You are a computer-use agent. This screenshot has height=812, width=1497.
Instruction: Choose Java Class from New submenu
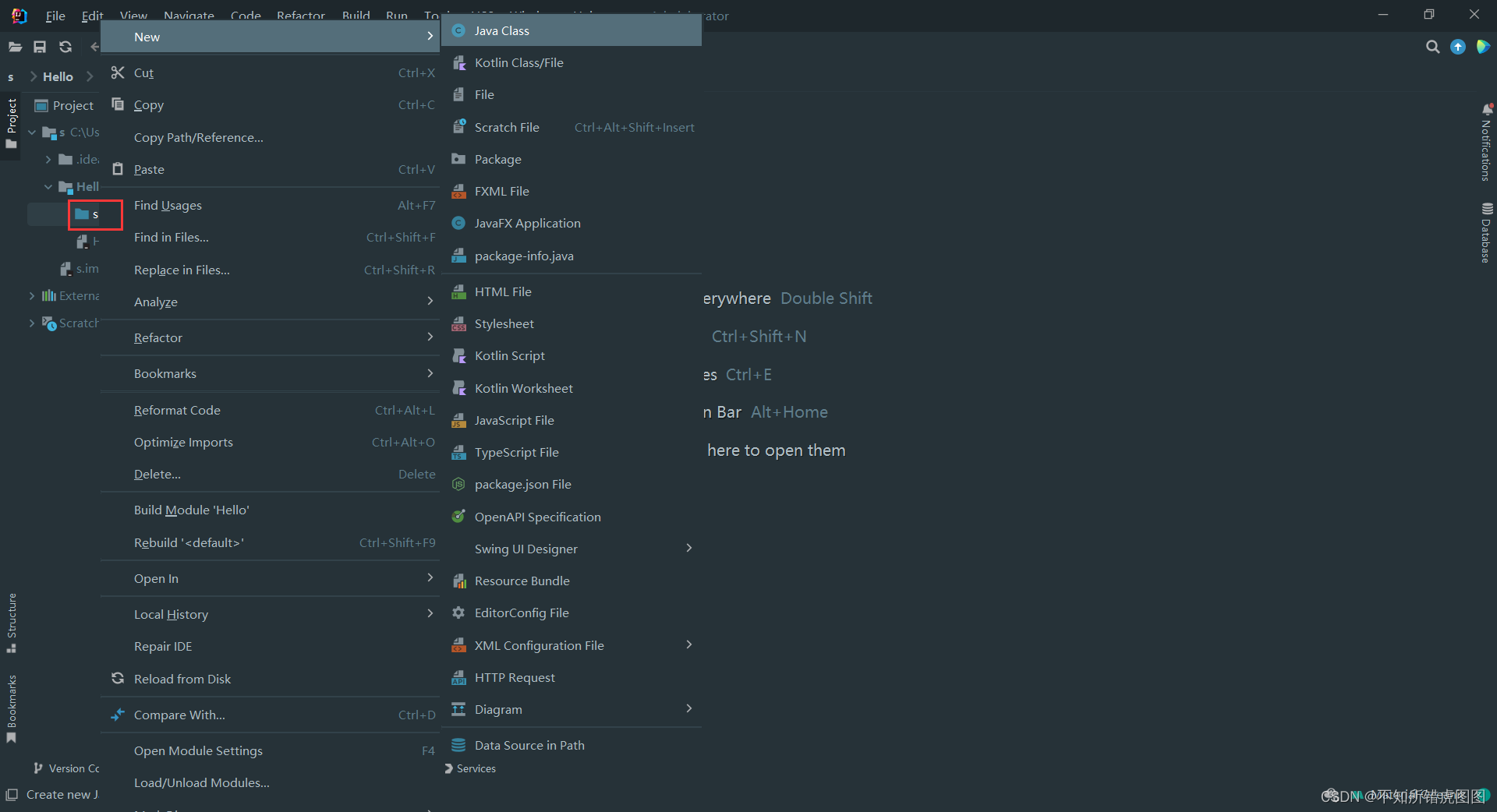coord(572,30)
